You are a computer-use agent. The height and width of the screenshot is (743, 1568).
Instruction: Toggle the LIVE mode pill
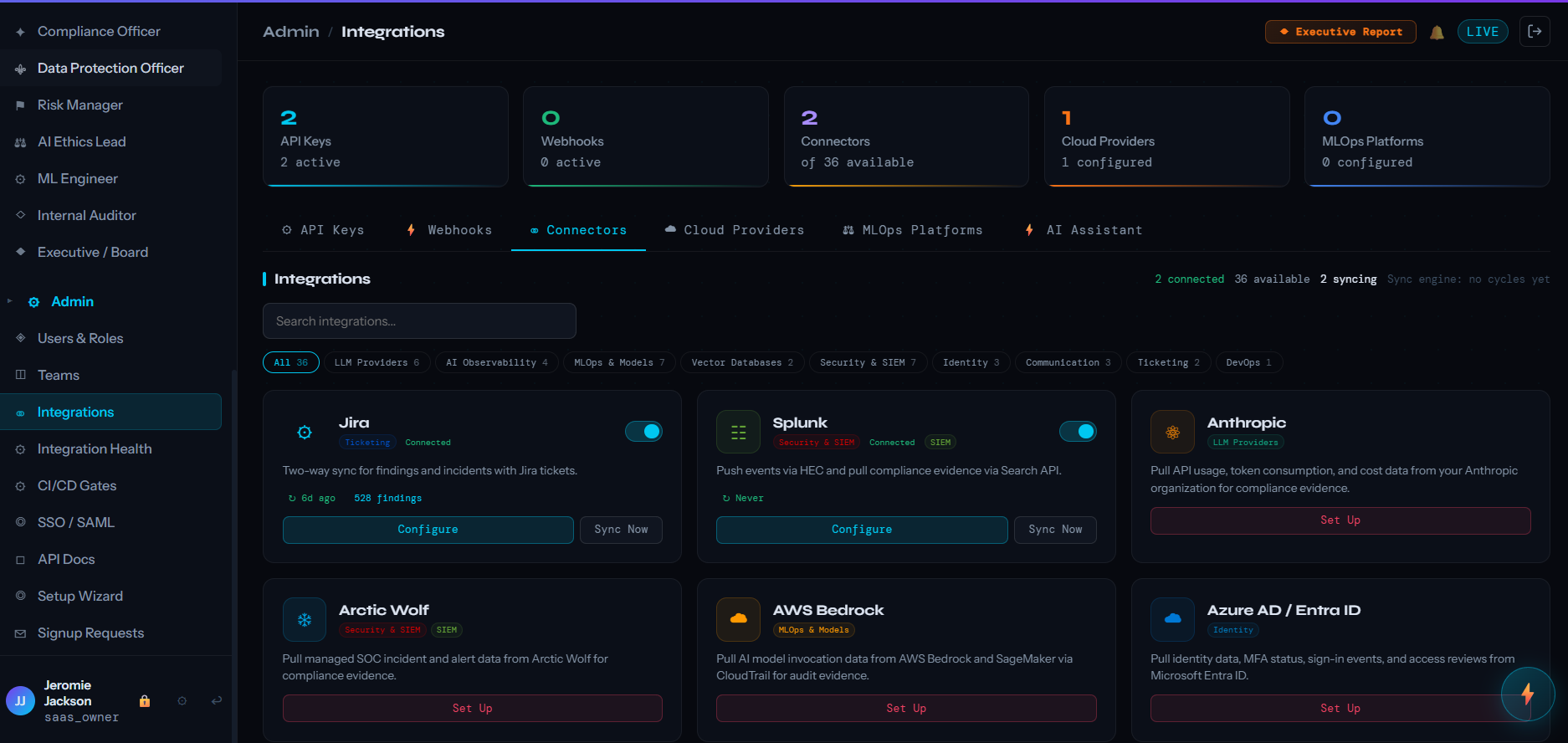pyautogui.click(x=1483, y=32)
